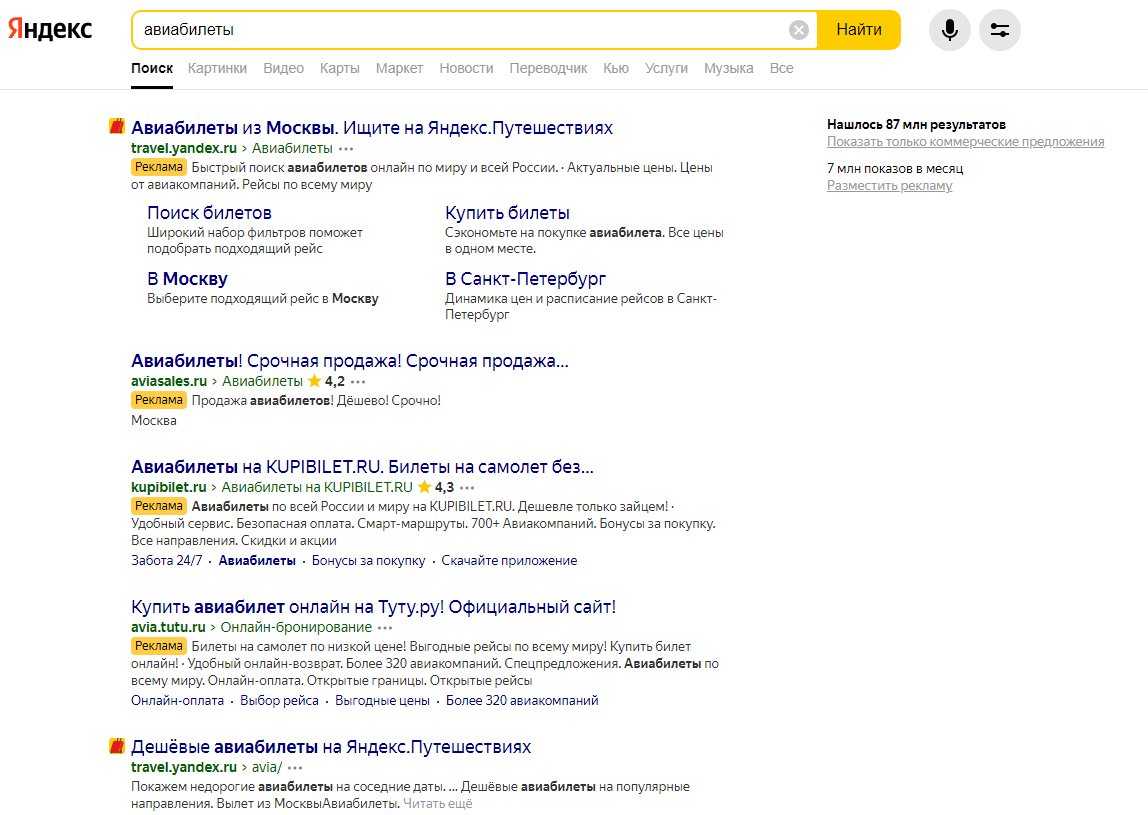
Task: Click the Yandex logo
Action: coord(50,30)
